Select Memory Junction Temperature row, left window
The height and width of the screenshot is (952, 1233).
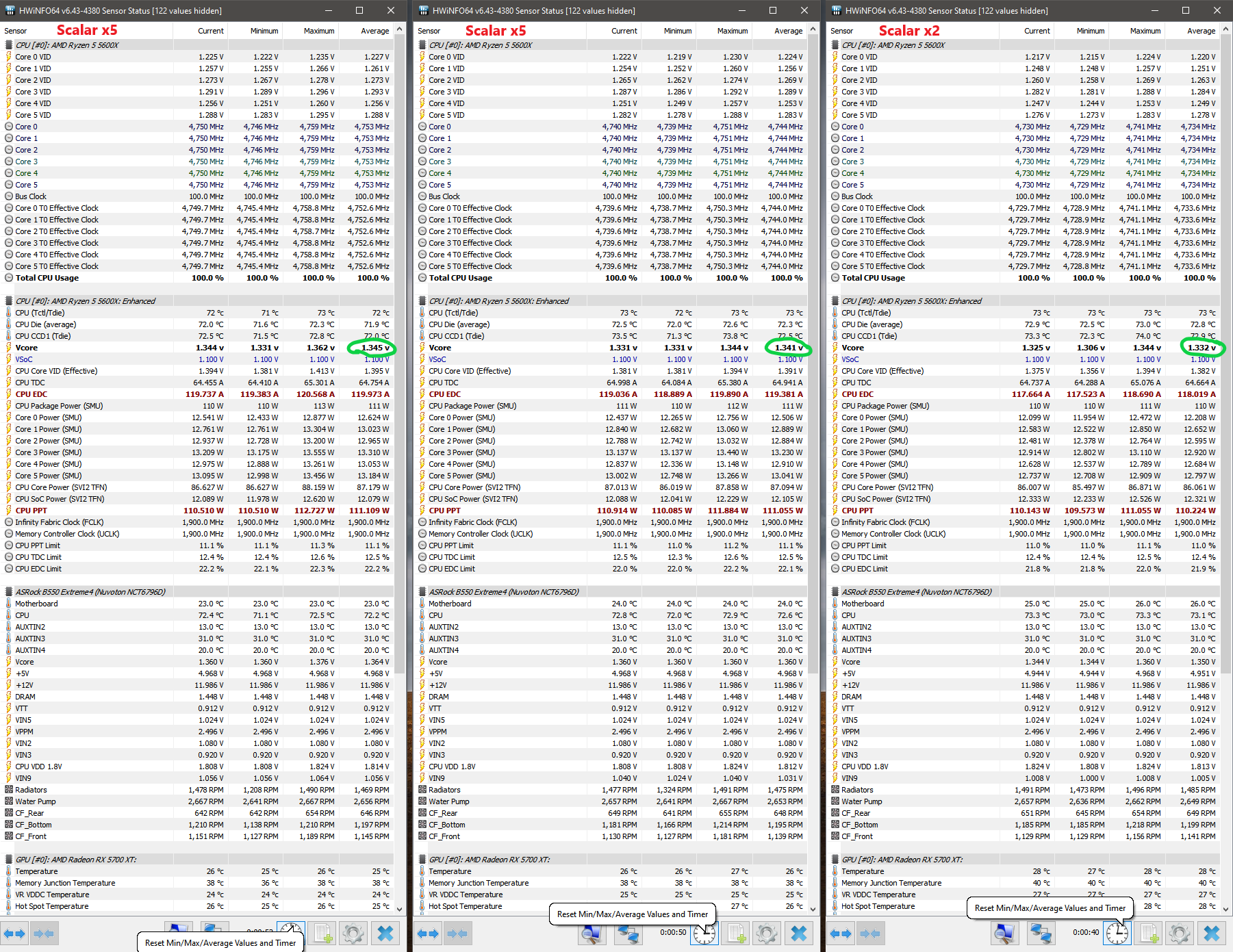(198, 883)
